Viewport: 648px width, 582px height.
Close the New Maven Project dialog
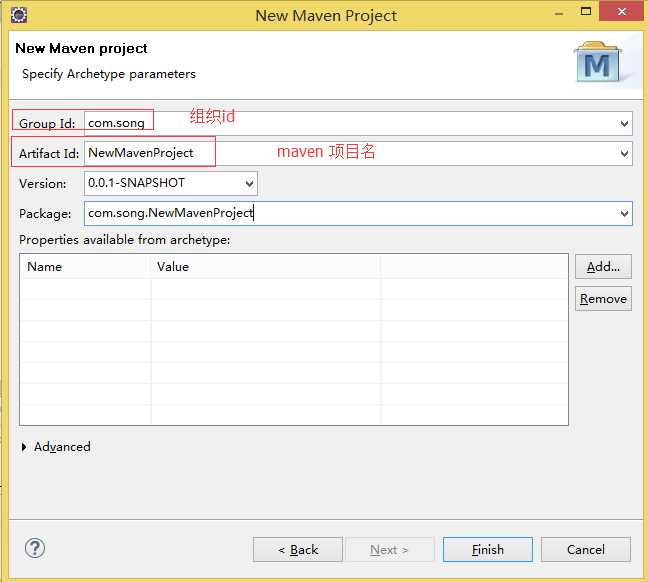coord(622,11)
